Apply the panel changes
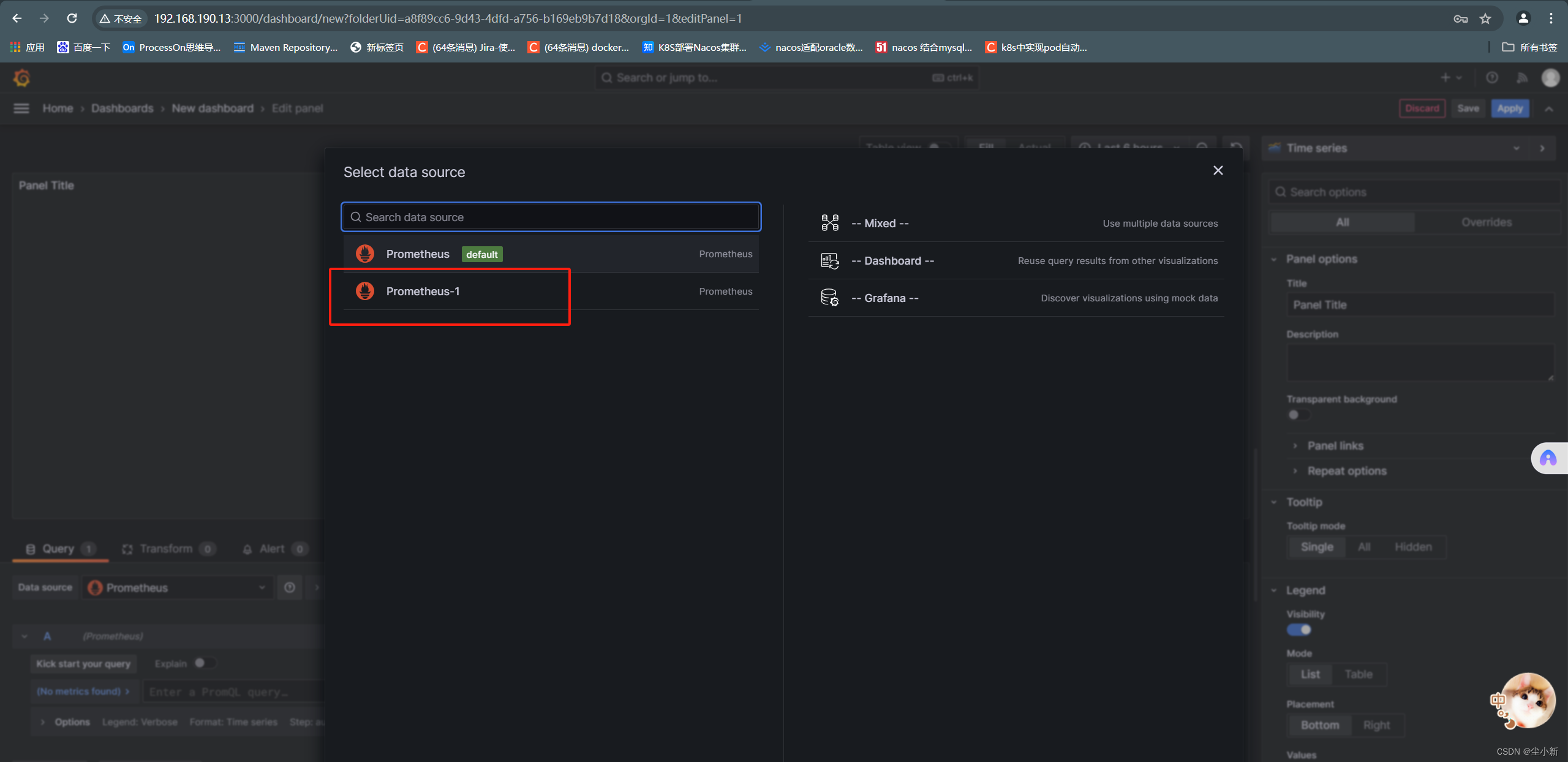Image resolution: width=1568 pixels, height=762 pixels. click(x=1510, y=108)
